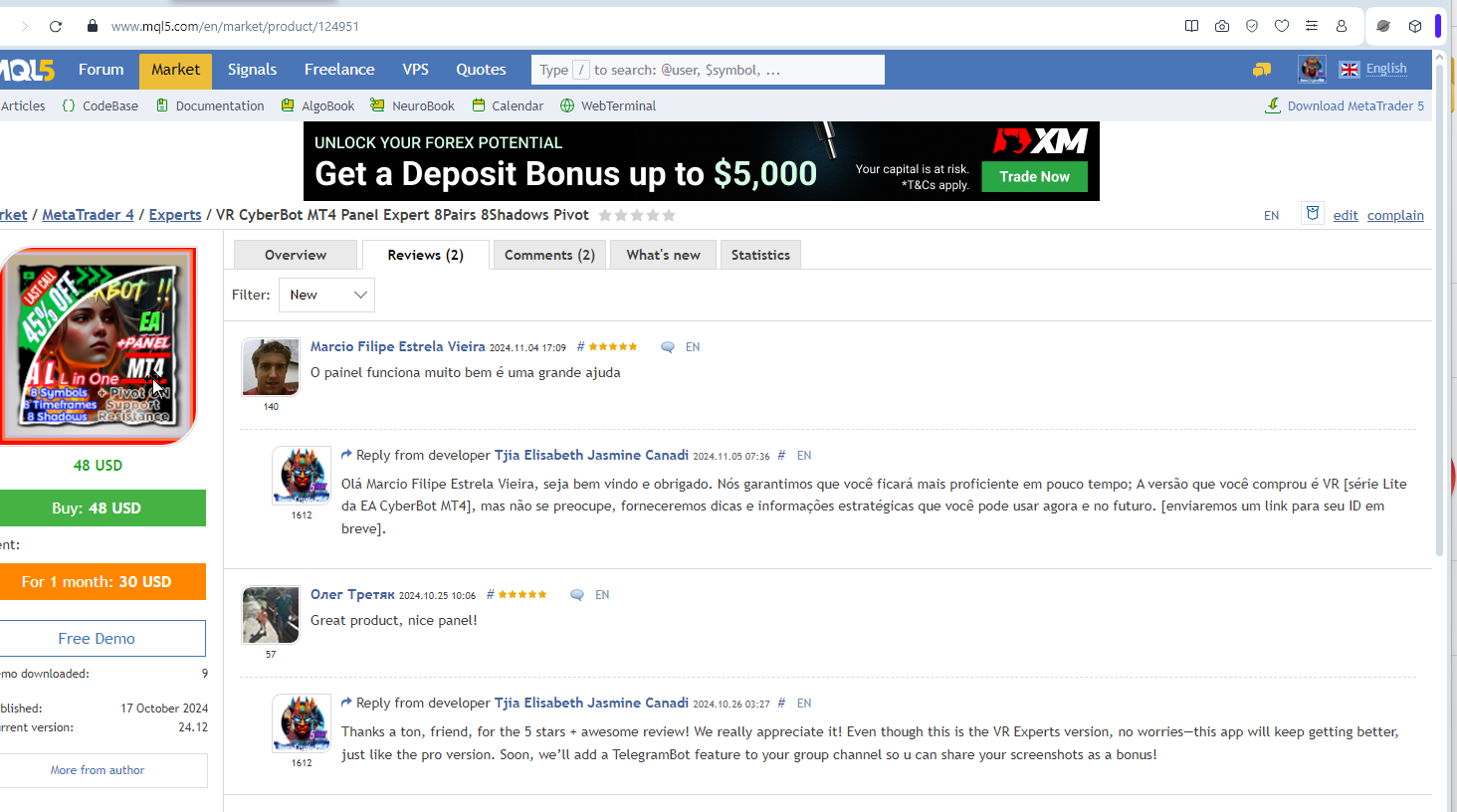Open the Forum section
This screenshot has height=812, width=1457.
(x=102, y=70)
